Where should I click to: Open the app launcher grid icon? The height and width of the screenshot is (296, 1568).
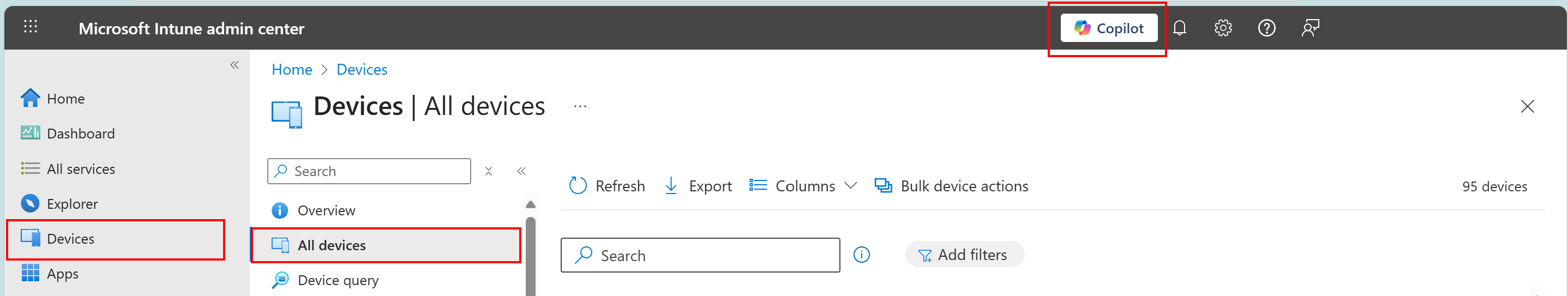(x=31, y=27)
